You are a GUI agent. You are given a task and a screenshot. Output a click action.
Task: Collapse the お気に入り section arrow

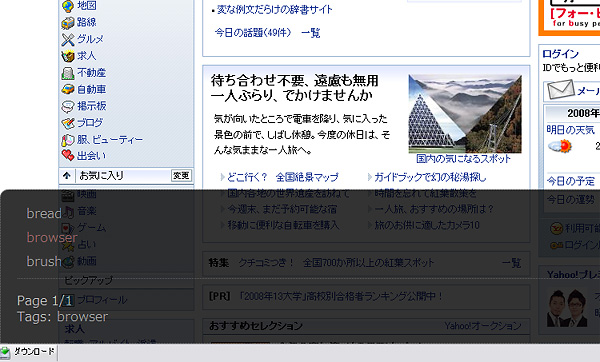click(67, 176)
